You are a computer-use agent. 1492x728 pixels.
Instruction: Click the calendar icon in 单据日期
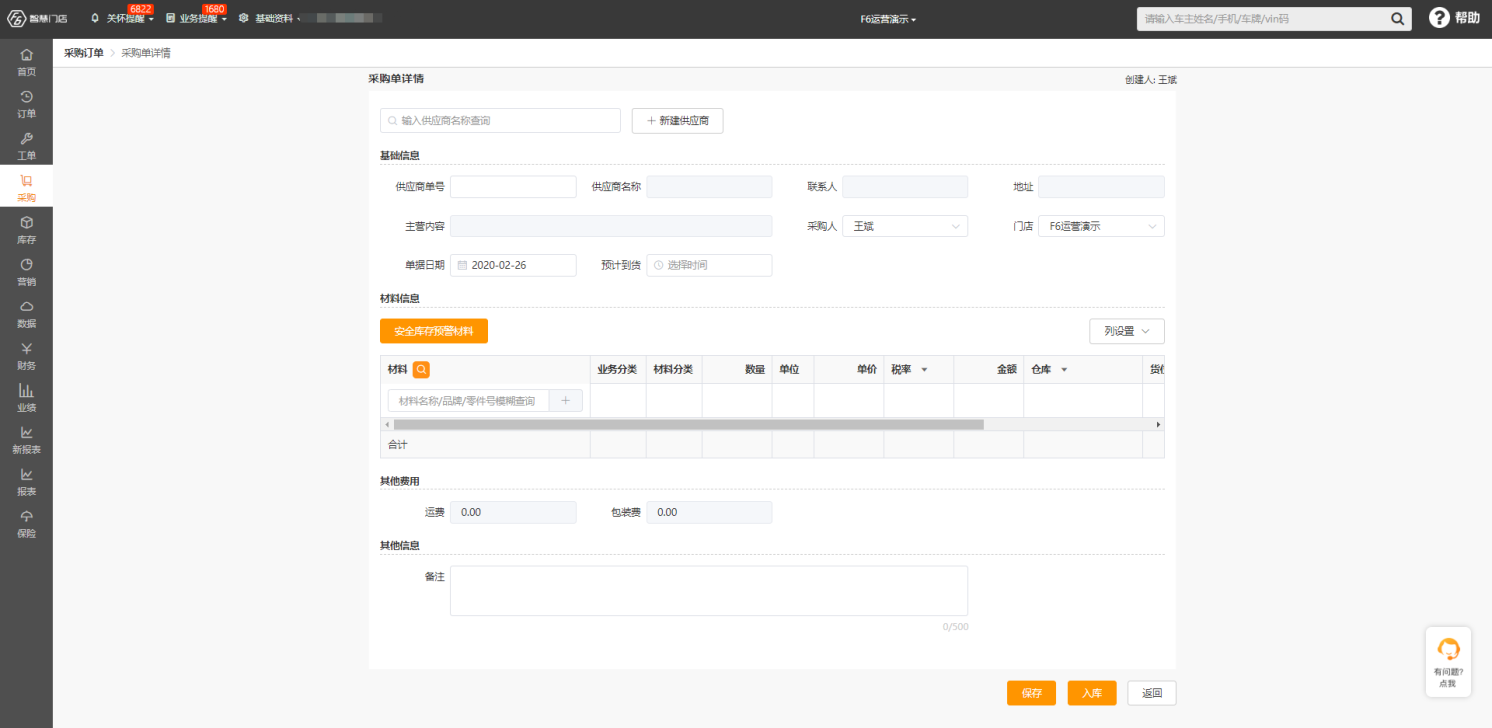[x=462, y=265]
